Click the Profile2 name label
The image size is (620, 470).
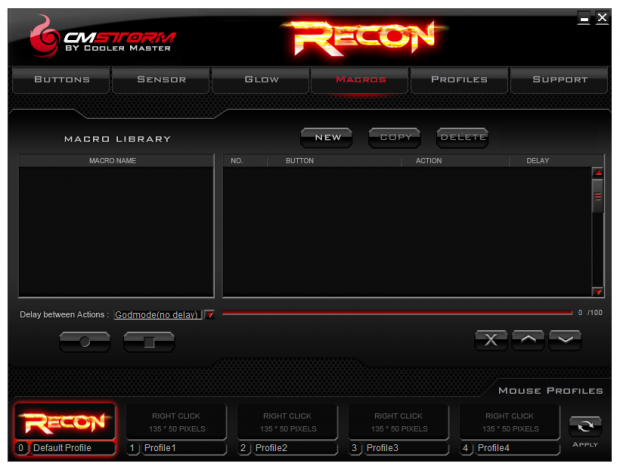(x=295, y=448)
